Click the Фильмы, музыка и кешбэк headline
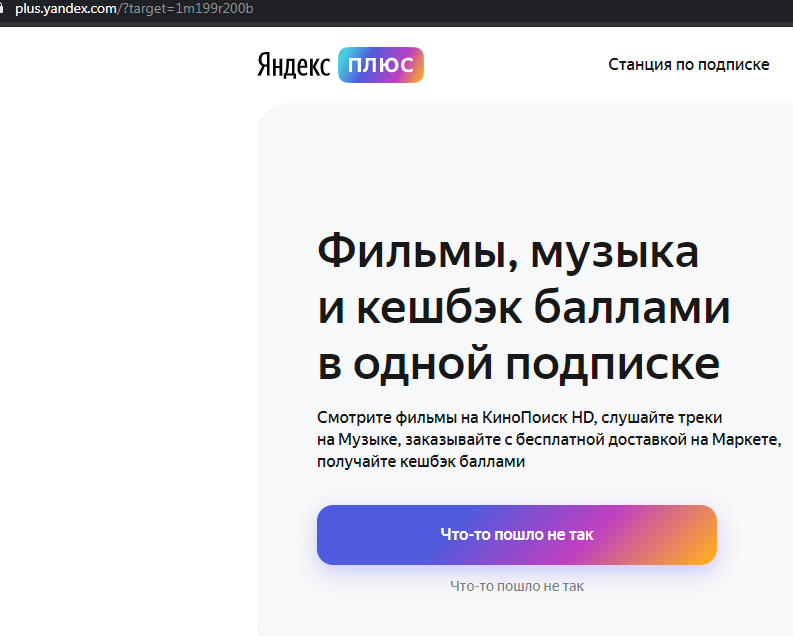The height and width of the screenshot is (636, 793). click(x=523, y=306)
